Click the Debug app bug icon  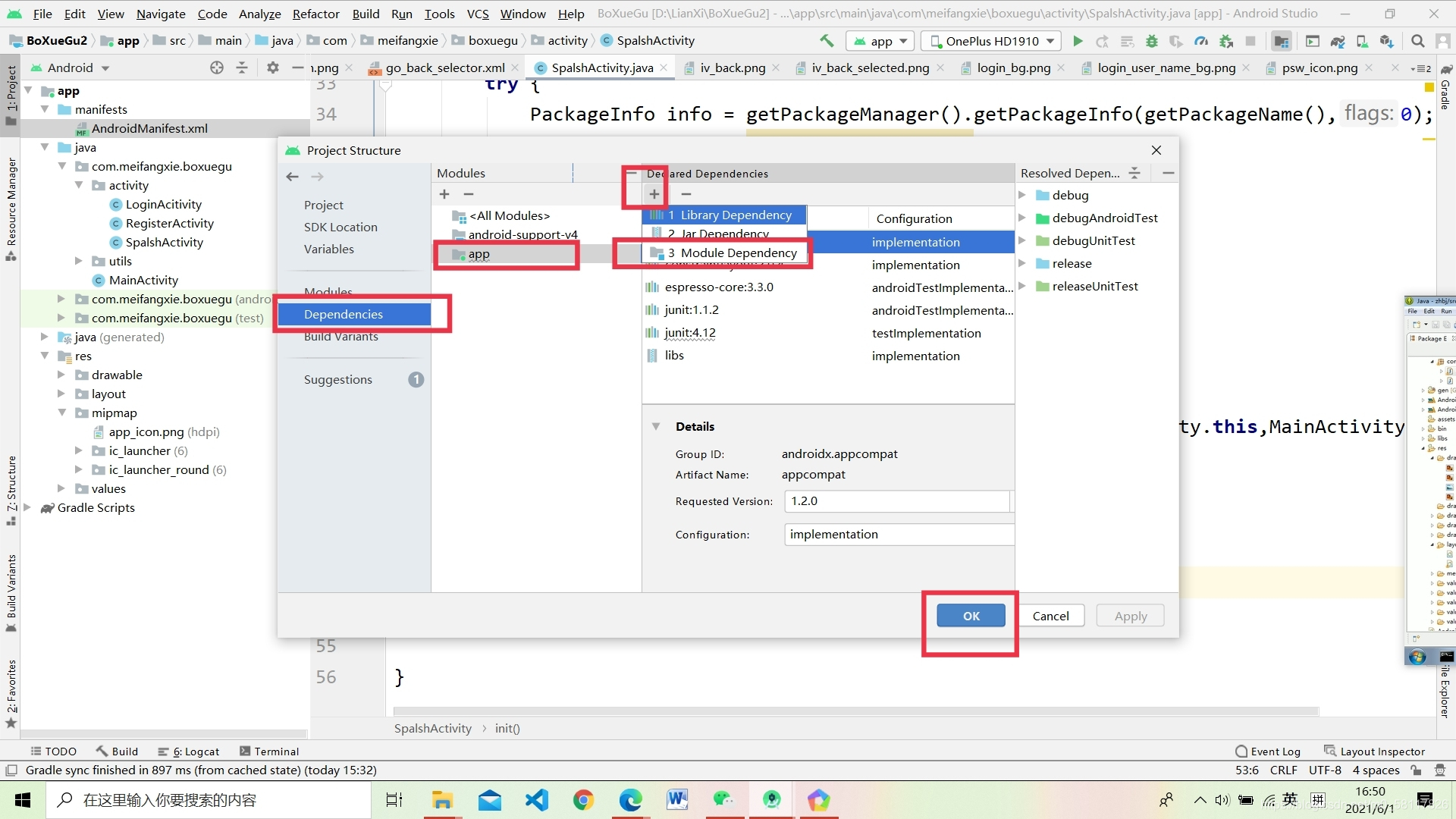click(1151, 41)
